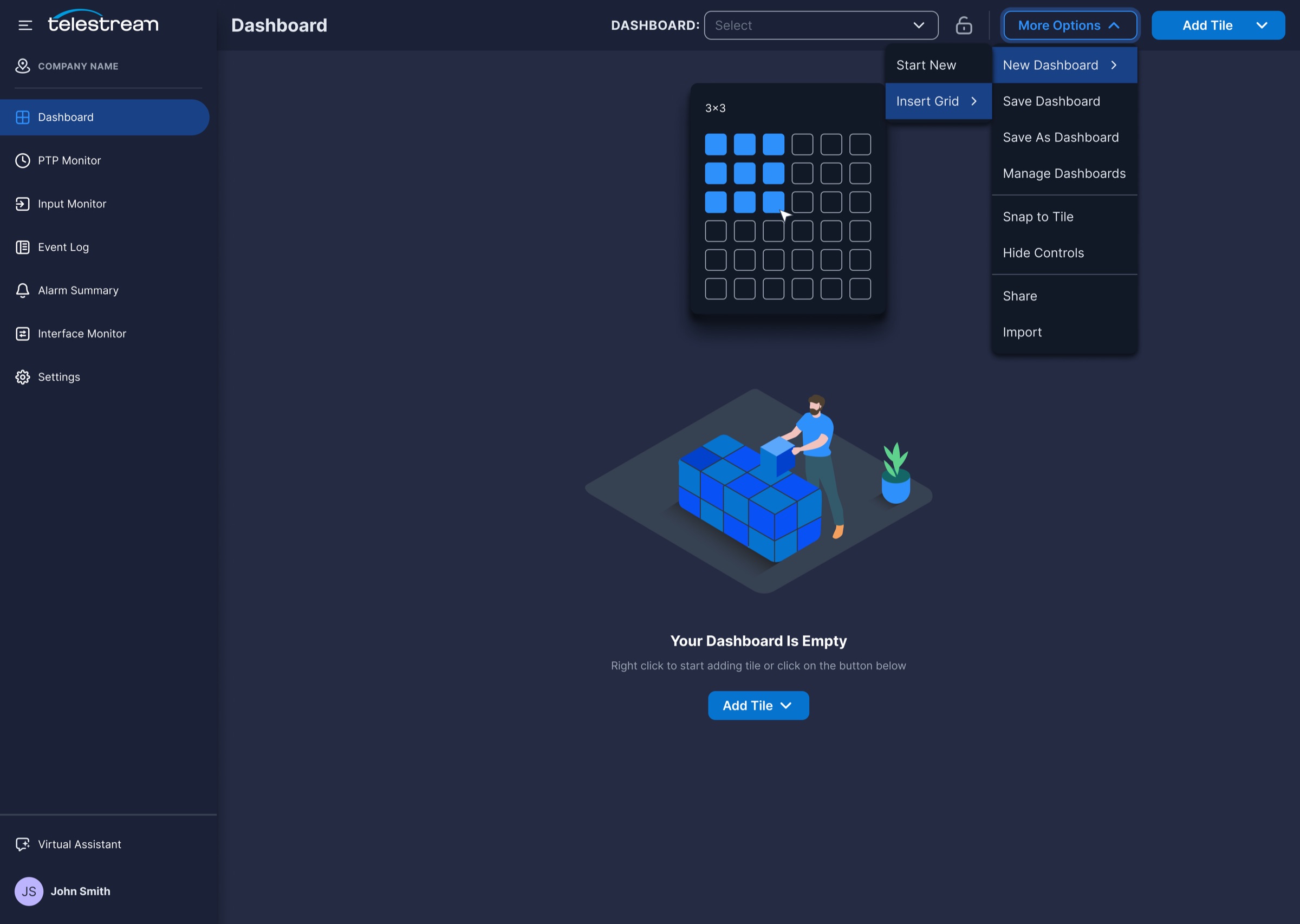Pick top-left cell in grid size picker

click(715, 145)
